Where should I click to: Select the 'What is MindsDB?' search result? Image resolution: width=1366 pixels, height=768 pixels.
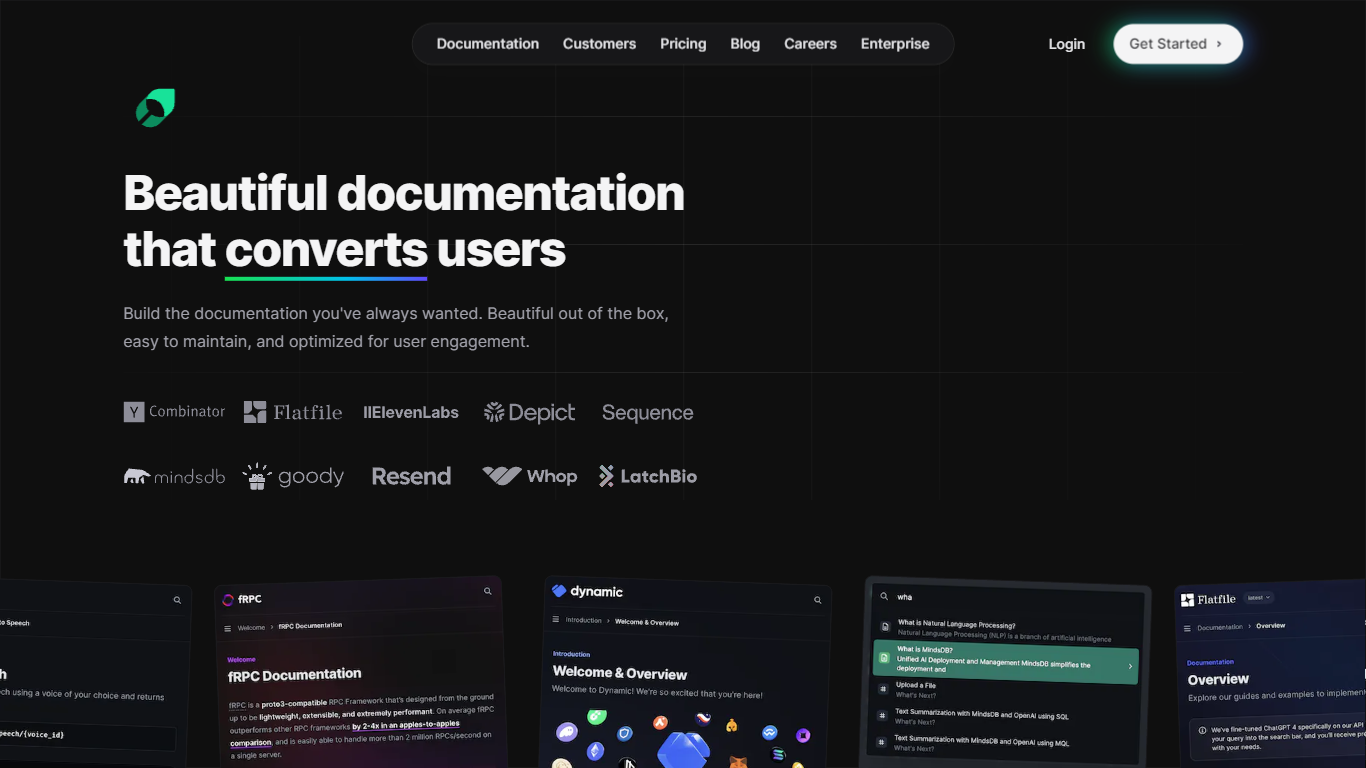click(x=1005, y=662)
